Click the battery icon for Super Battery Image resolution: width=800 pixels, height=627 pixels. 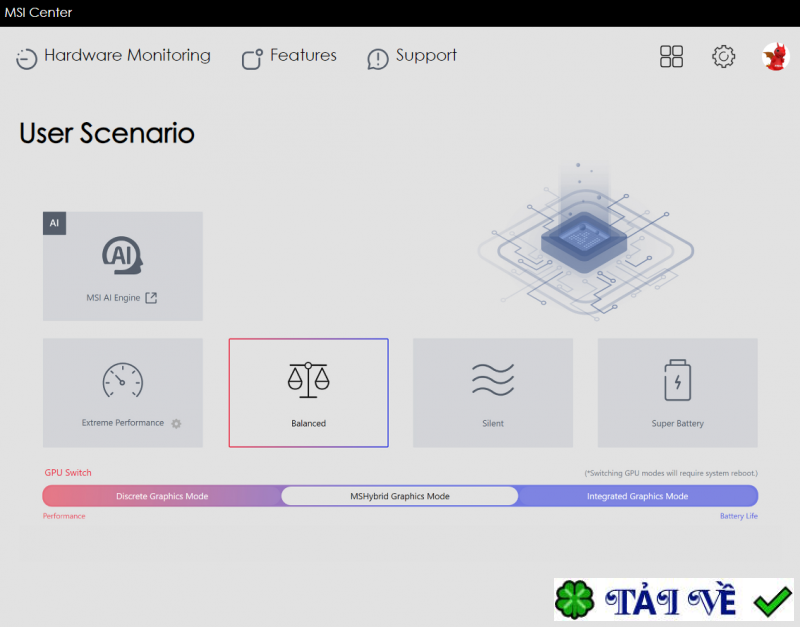point(678,380)
